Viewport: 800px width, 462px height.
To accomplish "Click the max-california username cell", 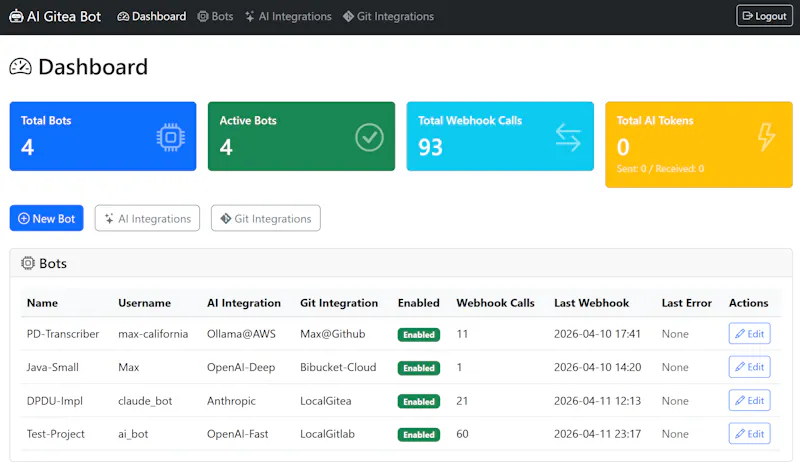I will 153,334.
